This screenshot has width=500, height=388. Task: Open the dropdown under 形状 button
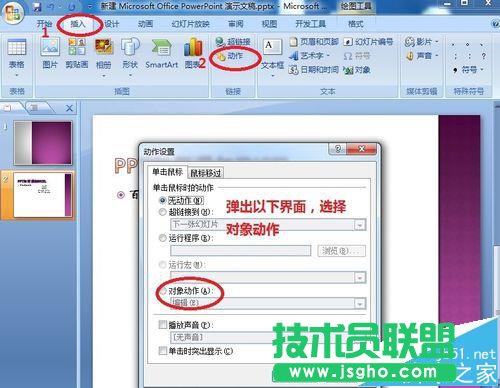130,76
